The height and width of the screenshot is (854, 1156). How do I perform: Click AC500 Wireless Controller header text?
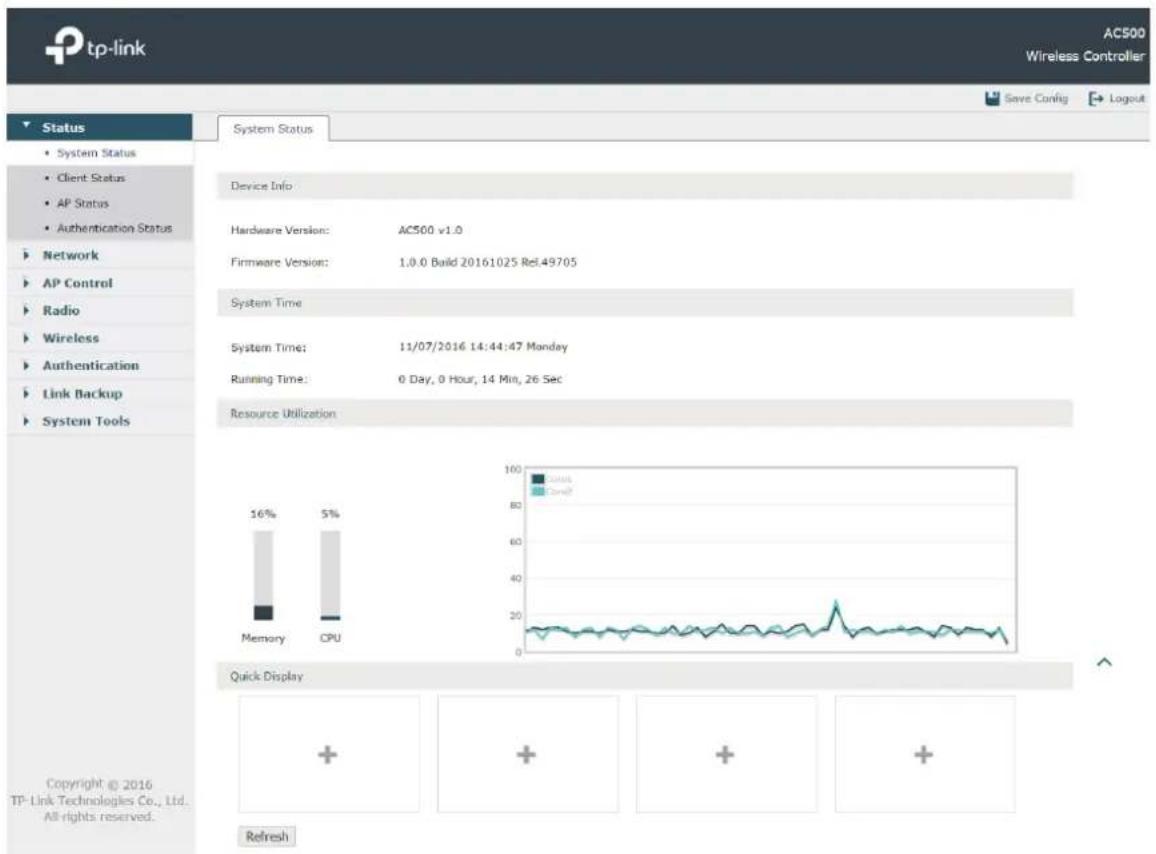pos(1085,44)
